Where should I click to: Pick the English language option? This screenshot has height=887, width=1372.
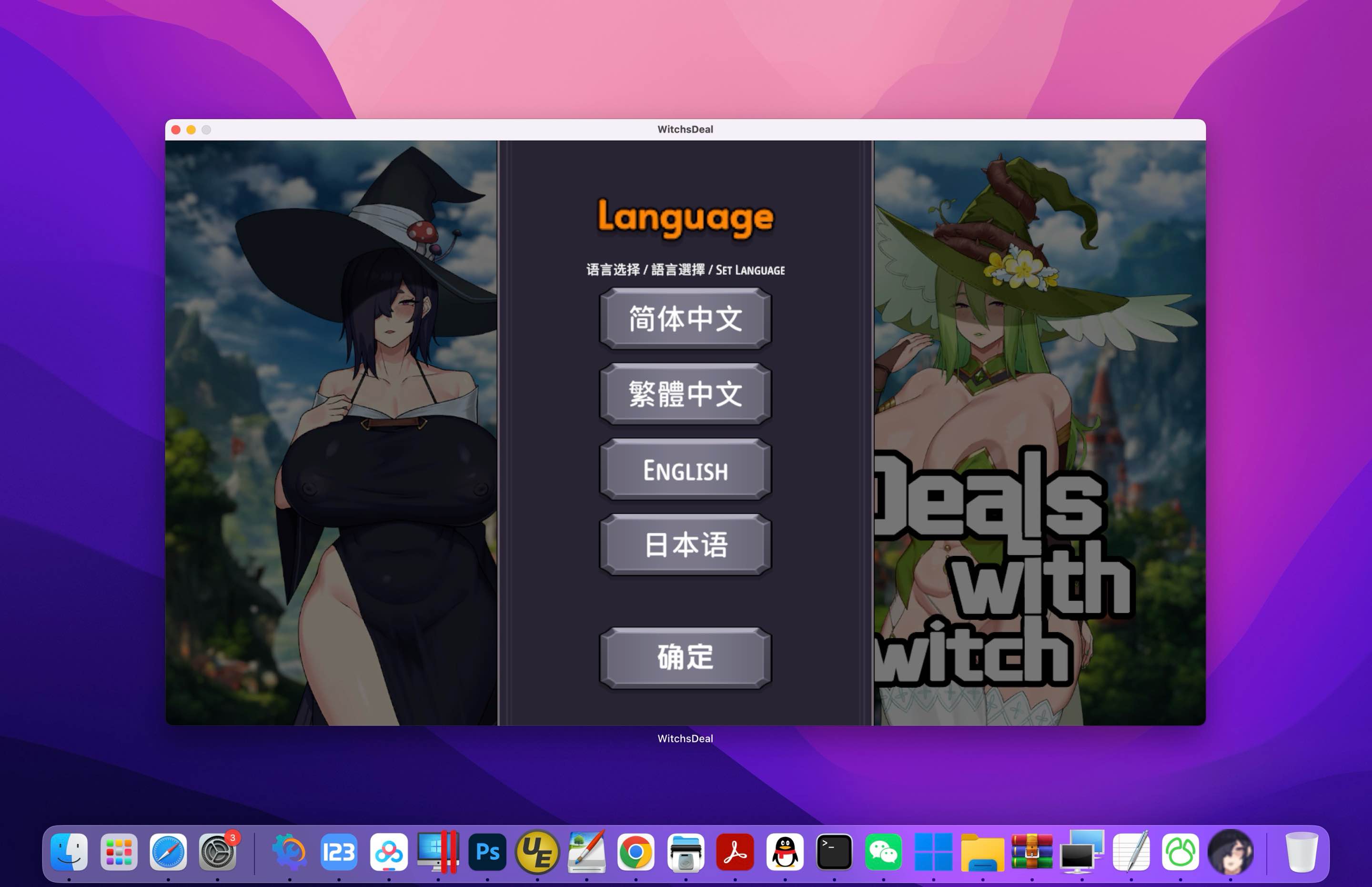pos(685,469)
